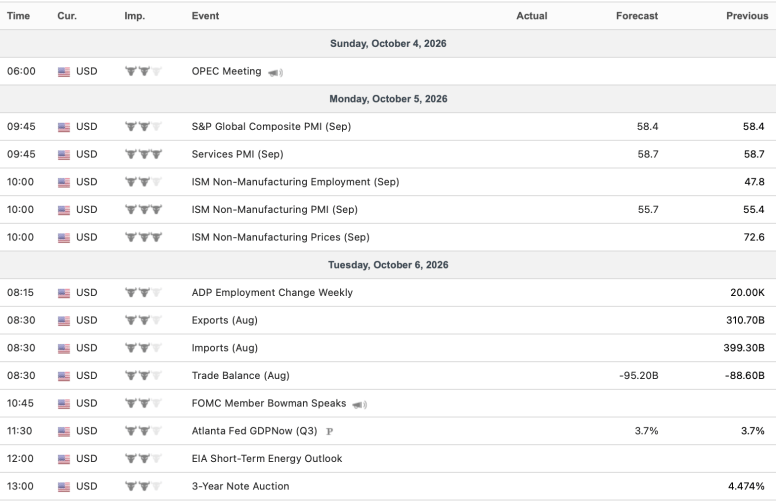Open ISM Non-Manufacturing Prices (Sep) event
Image resolution: width=776 pixels, height=503 pixels.
pyautogui.click(x=281, y=238)
